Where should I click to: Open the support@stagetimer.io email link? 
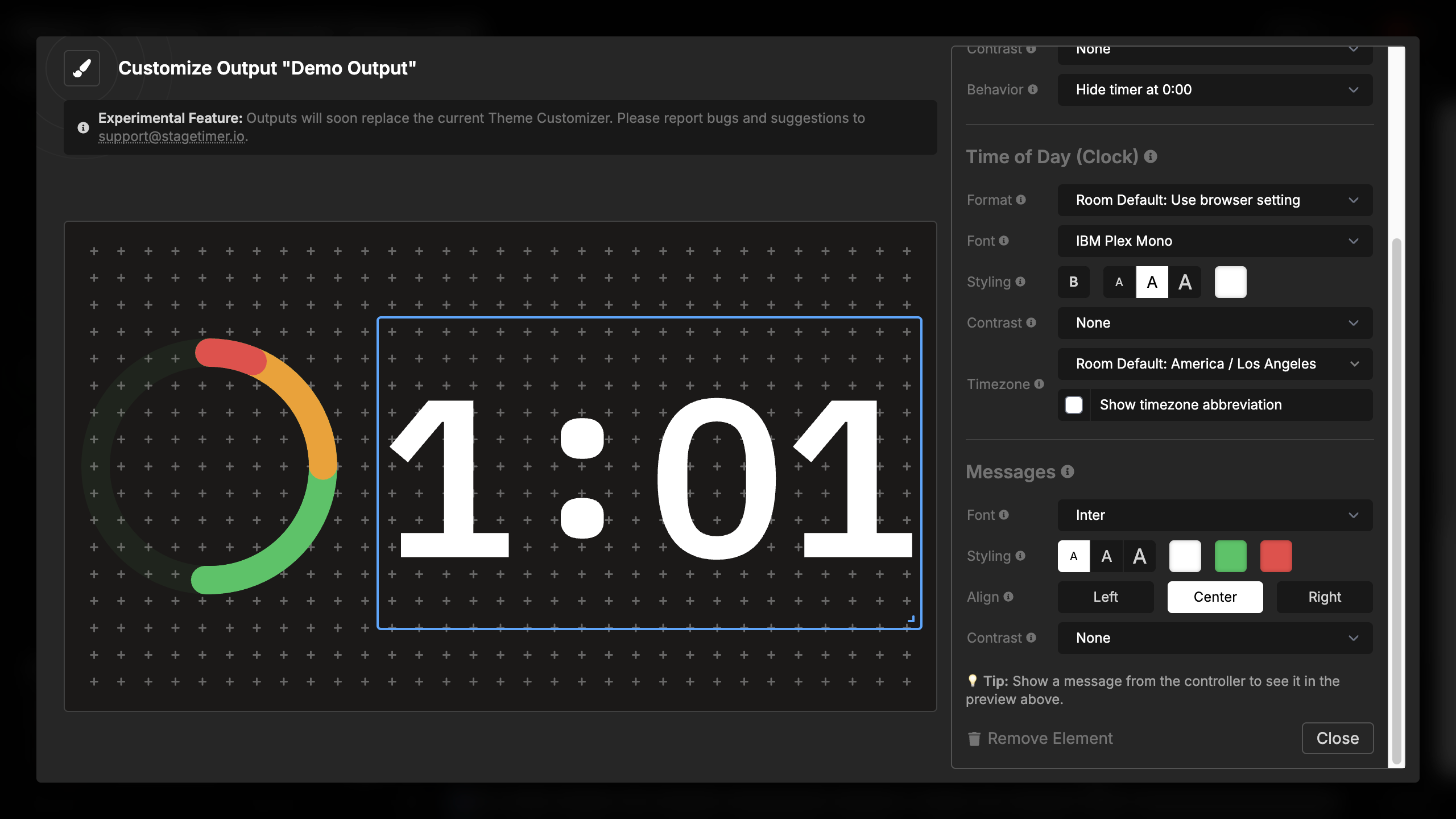[x=172, y=136]
